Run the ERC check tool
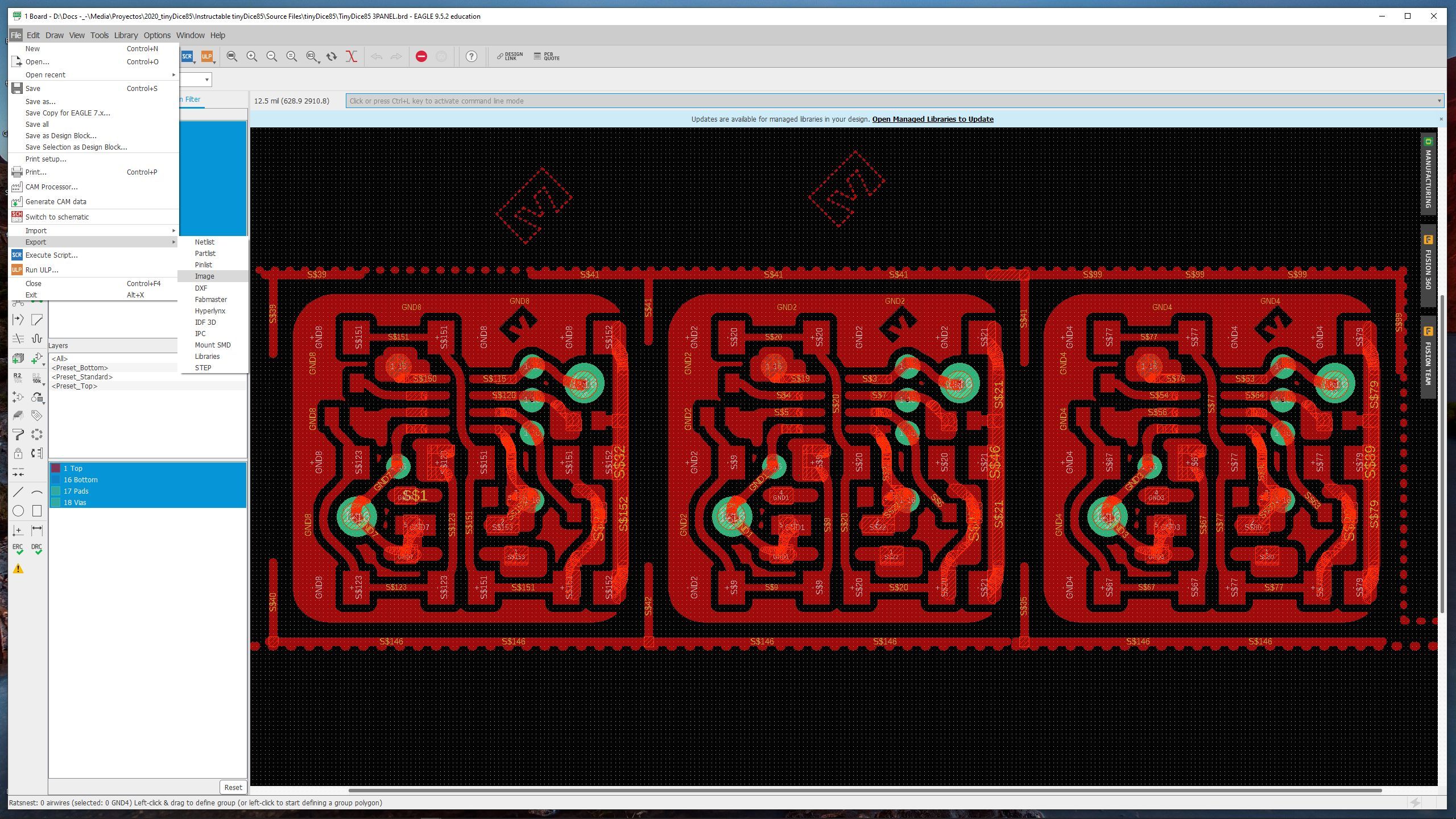This screenshot has height=819, width=1456. 18,548
